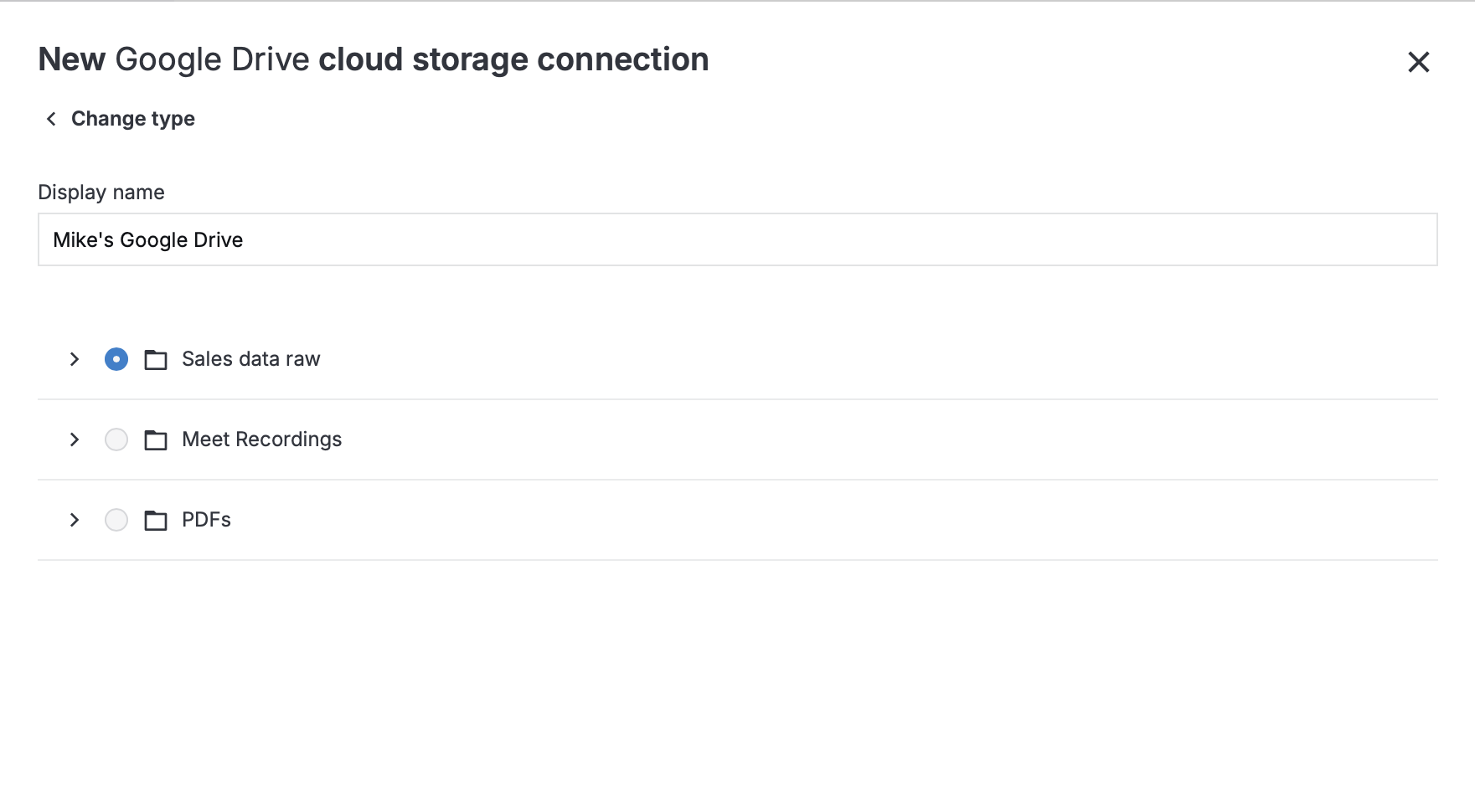Focus the Display name input field
The image size is (1475, 812).
(737, 239)
